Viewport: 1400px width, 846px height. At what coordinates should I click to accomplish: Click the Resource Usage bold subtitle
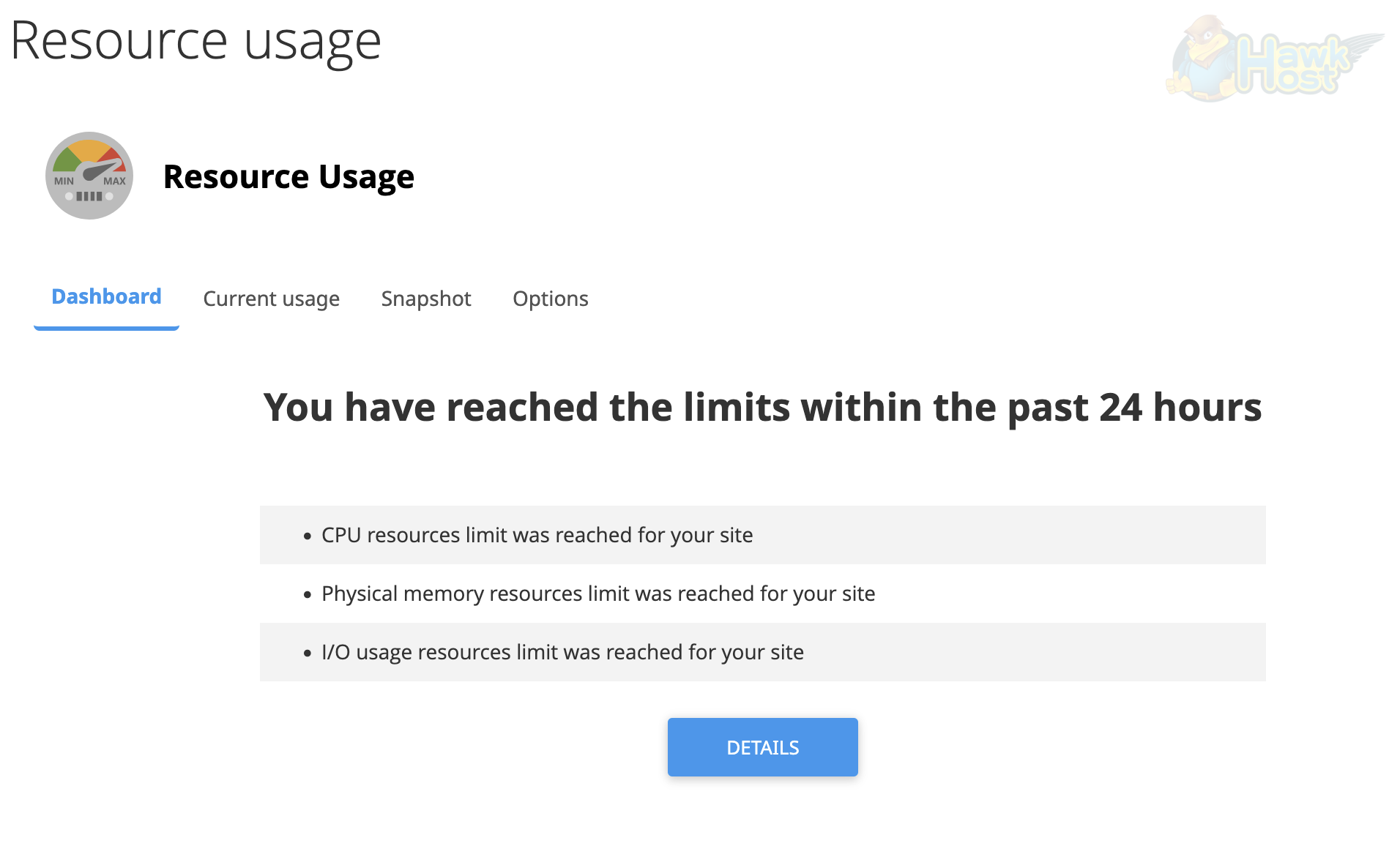click(x=288, y=176)
